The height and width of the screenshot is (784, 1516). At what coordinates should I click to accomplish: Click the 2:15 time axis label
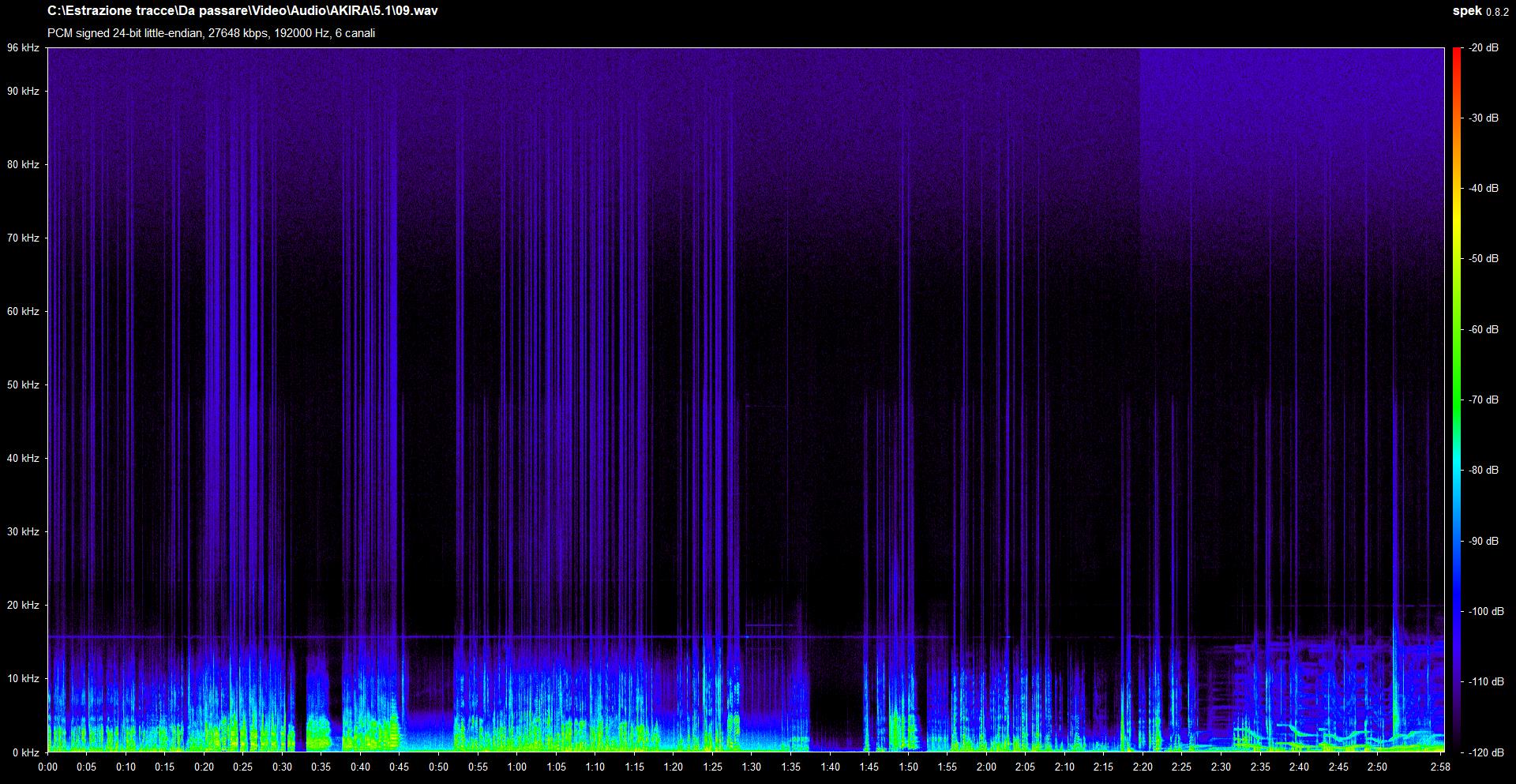click(1105, 767)
